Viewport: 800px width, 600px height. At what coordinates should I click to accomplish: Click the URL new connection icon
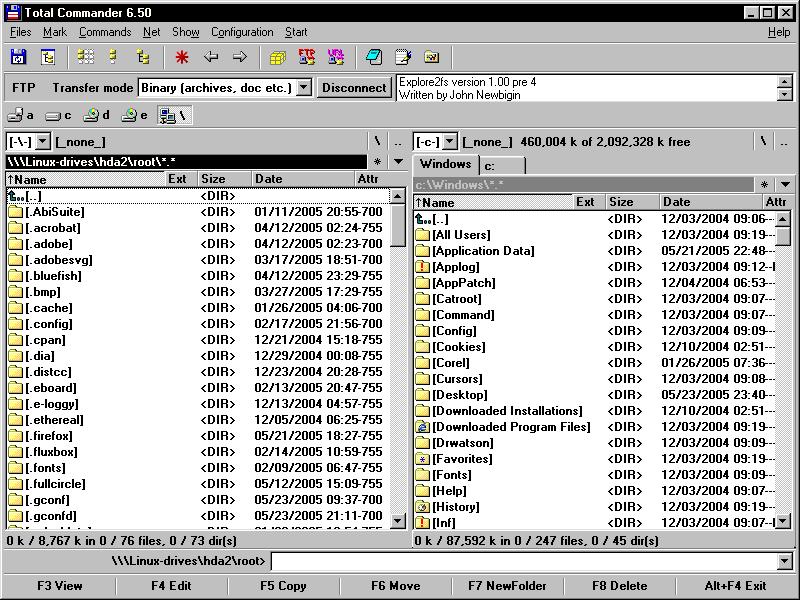click(335, 57)
